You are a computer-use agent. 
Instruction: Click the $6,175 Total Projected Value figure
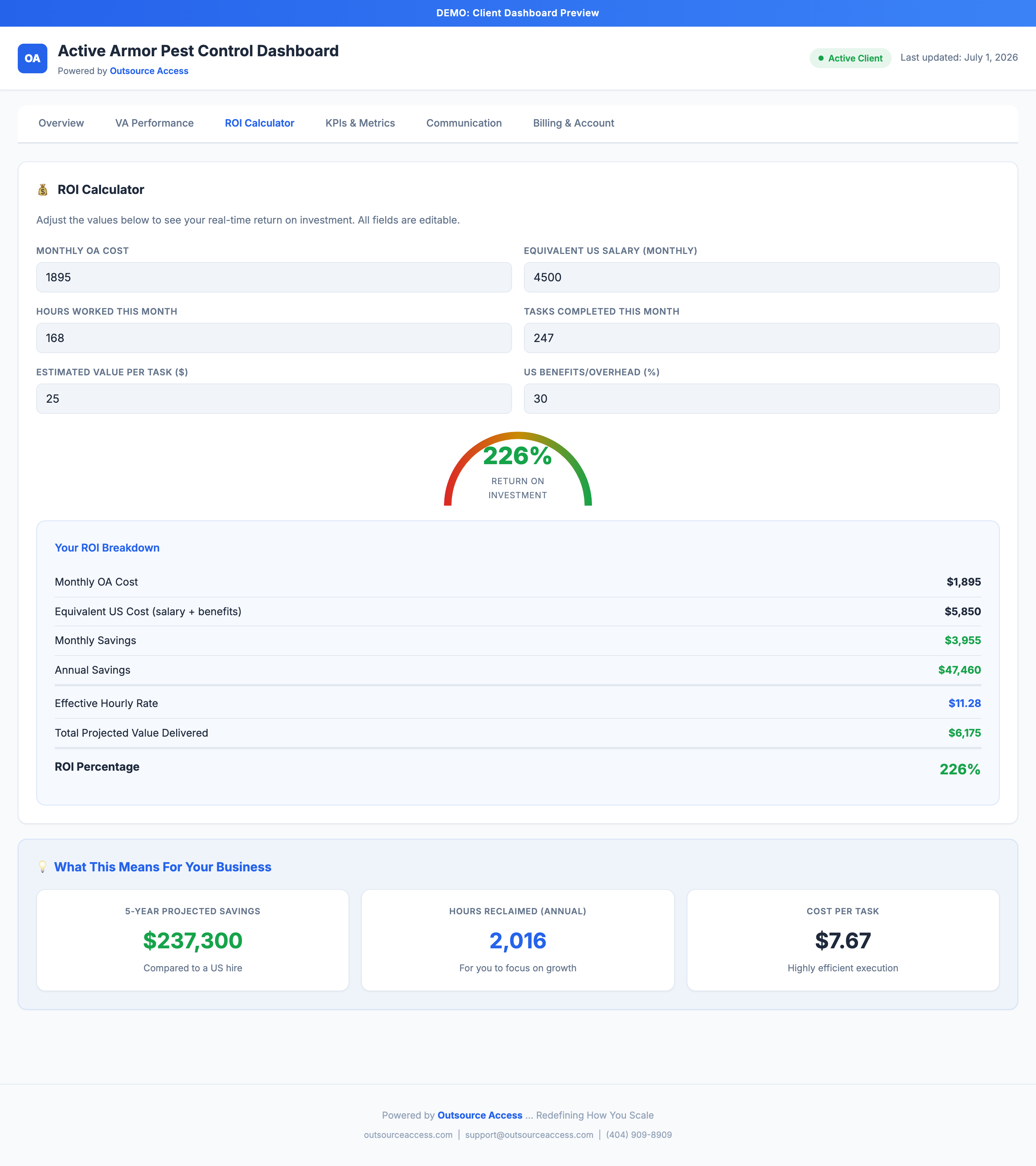(x=965, y=733)
